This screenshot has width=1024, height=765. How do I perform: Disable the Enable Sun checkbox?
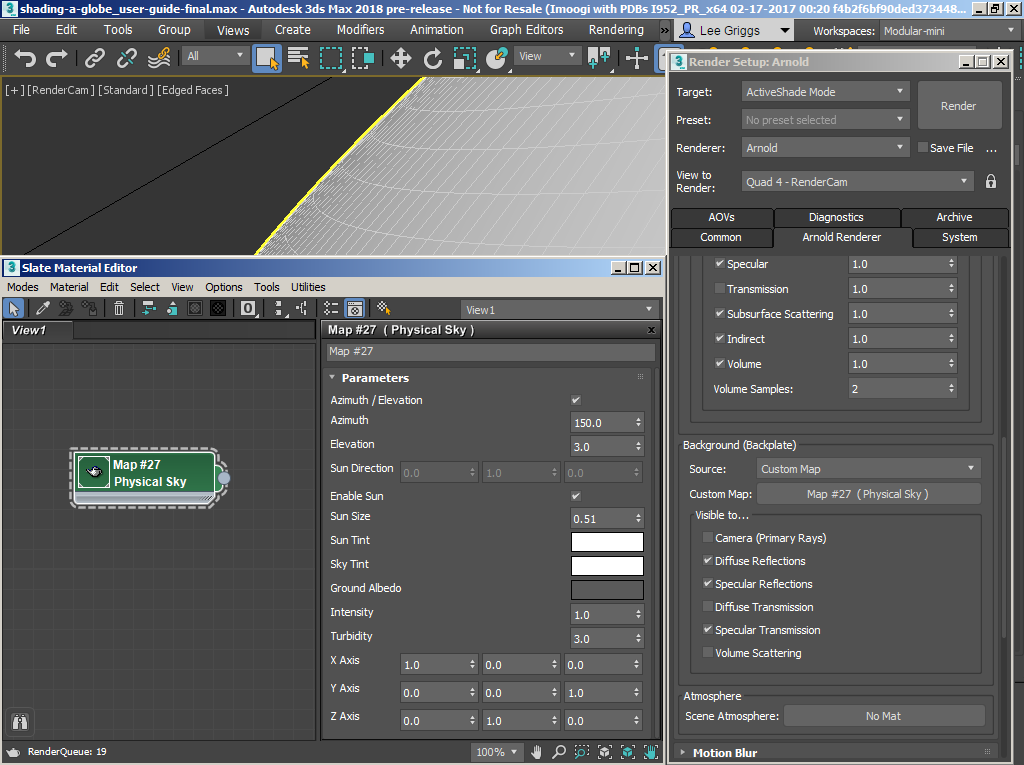[575, 496]
